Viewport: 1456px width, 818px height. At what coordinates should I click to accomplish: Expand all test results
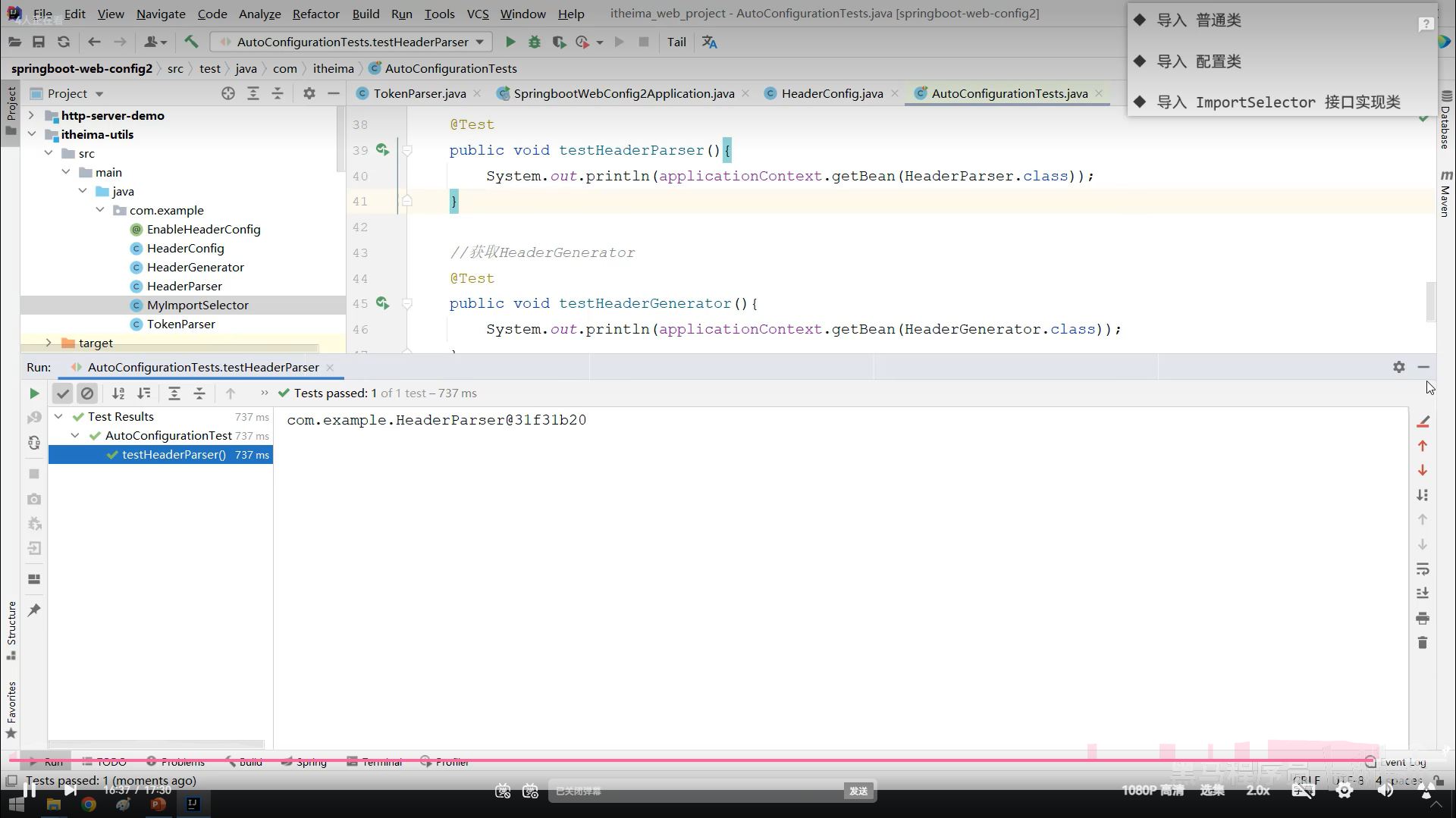tap(174, 393)
